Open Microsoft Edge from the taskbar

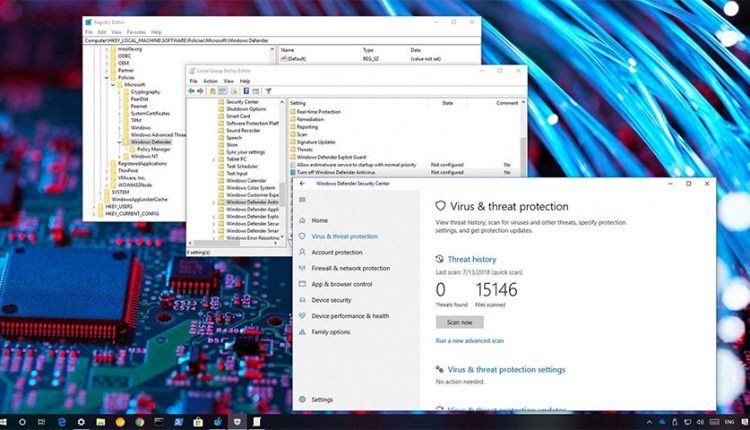click(x=62, y=422)
